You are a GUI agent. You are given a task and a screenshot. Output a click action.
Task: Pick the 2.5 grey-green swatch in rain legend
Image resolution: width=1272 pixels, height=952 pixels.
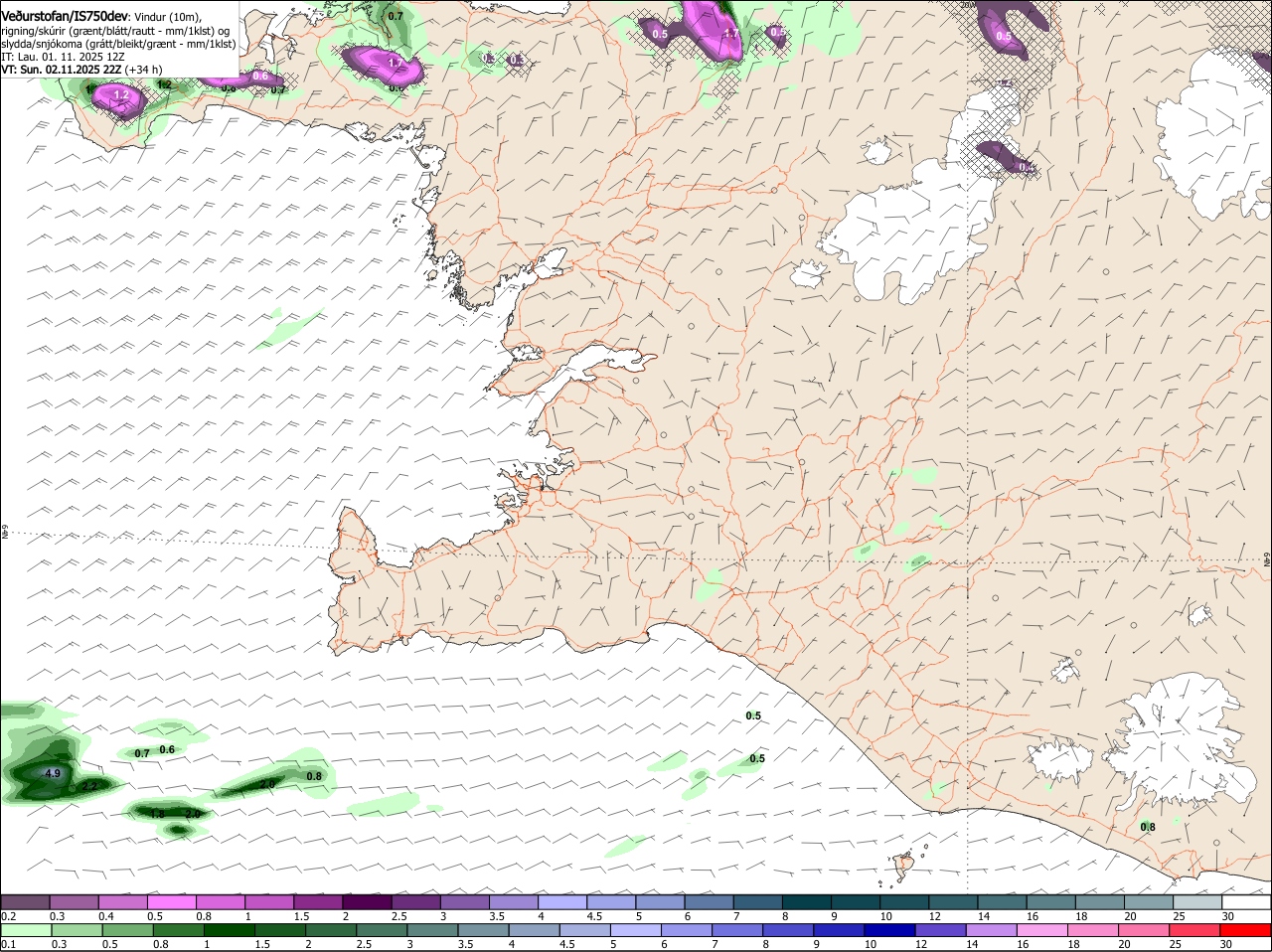[382, 930]
